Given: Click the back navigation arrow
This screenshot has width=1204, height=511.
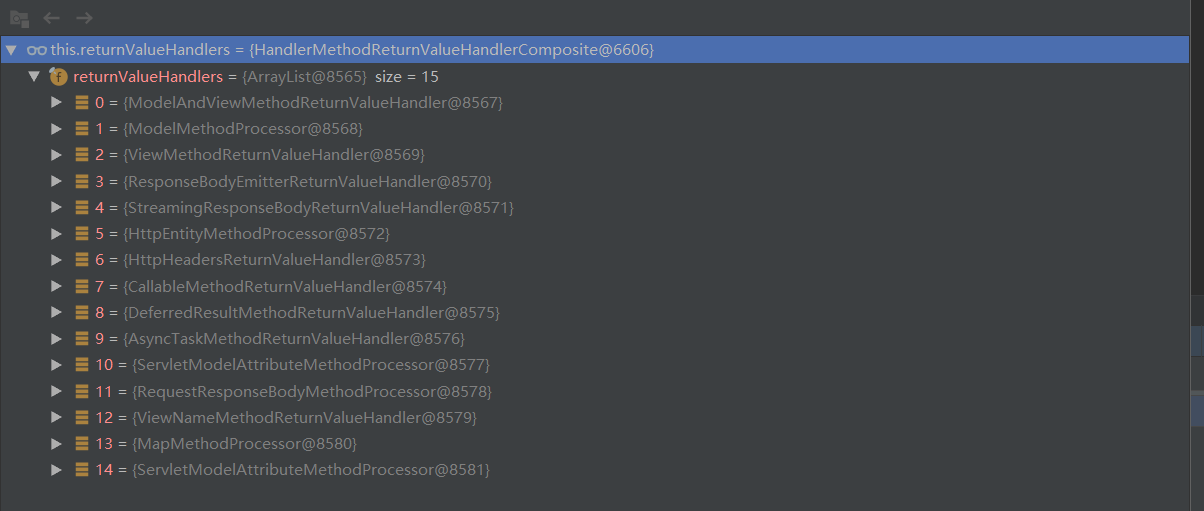Looking at the screenshot, I should tap(51, 18).
